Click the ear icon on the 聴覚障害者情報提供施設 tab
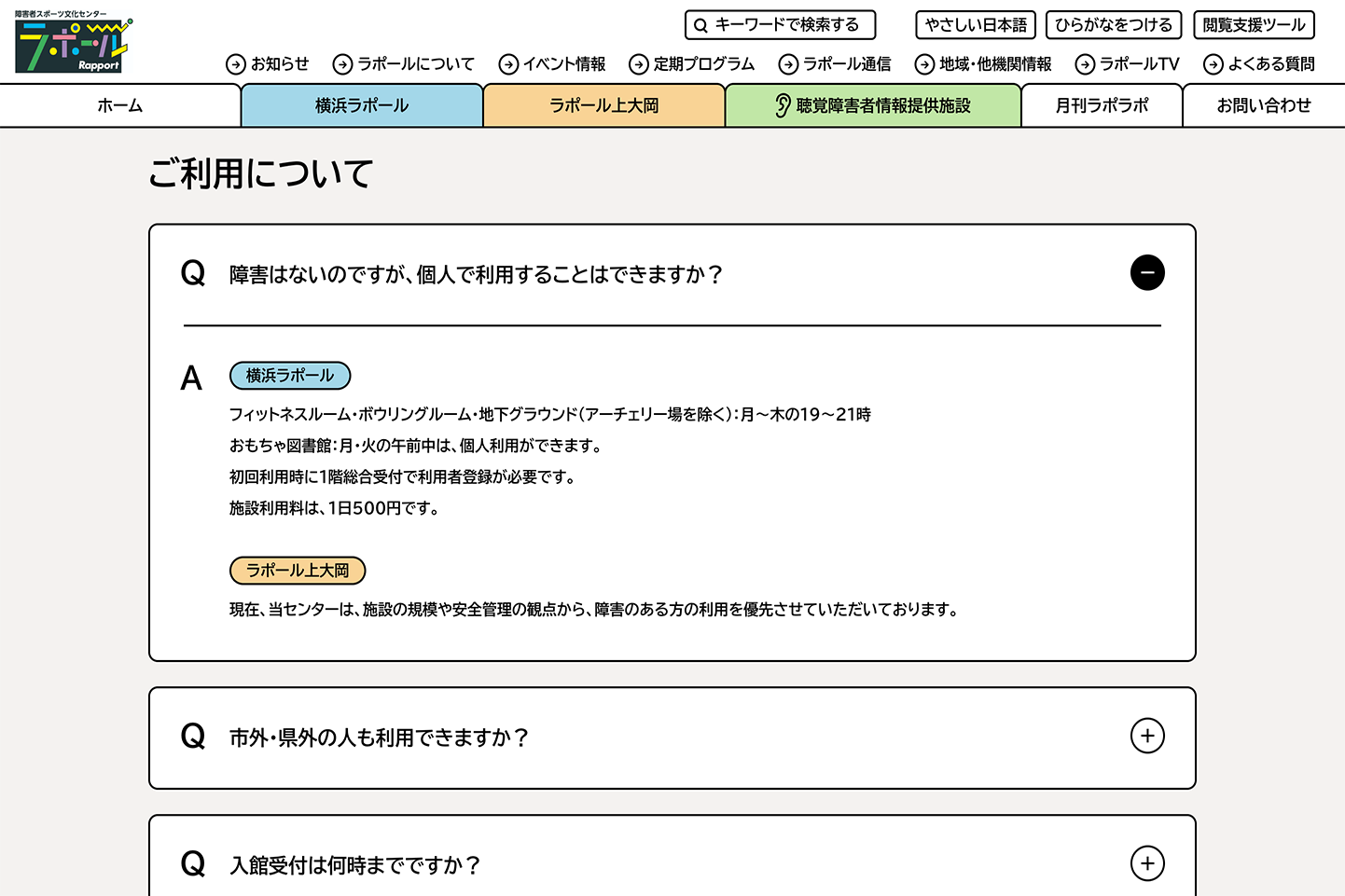 [x=783, y=106]
